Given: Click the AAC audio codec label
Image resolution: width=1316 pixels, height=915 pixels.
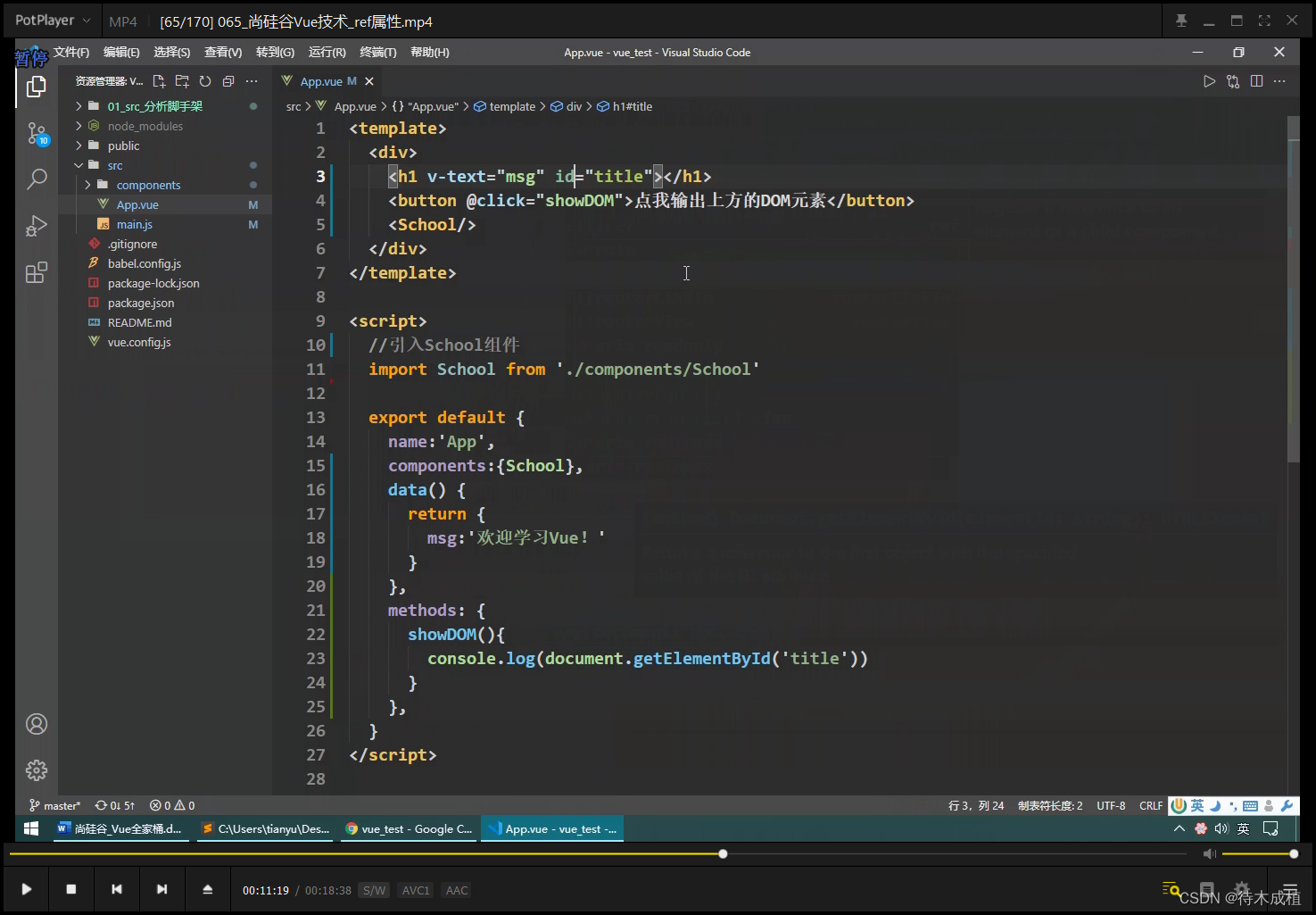Looking at the screenshot, I should coord(457,890).
